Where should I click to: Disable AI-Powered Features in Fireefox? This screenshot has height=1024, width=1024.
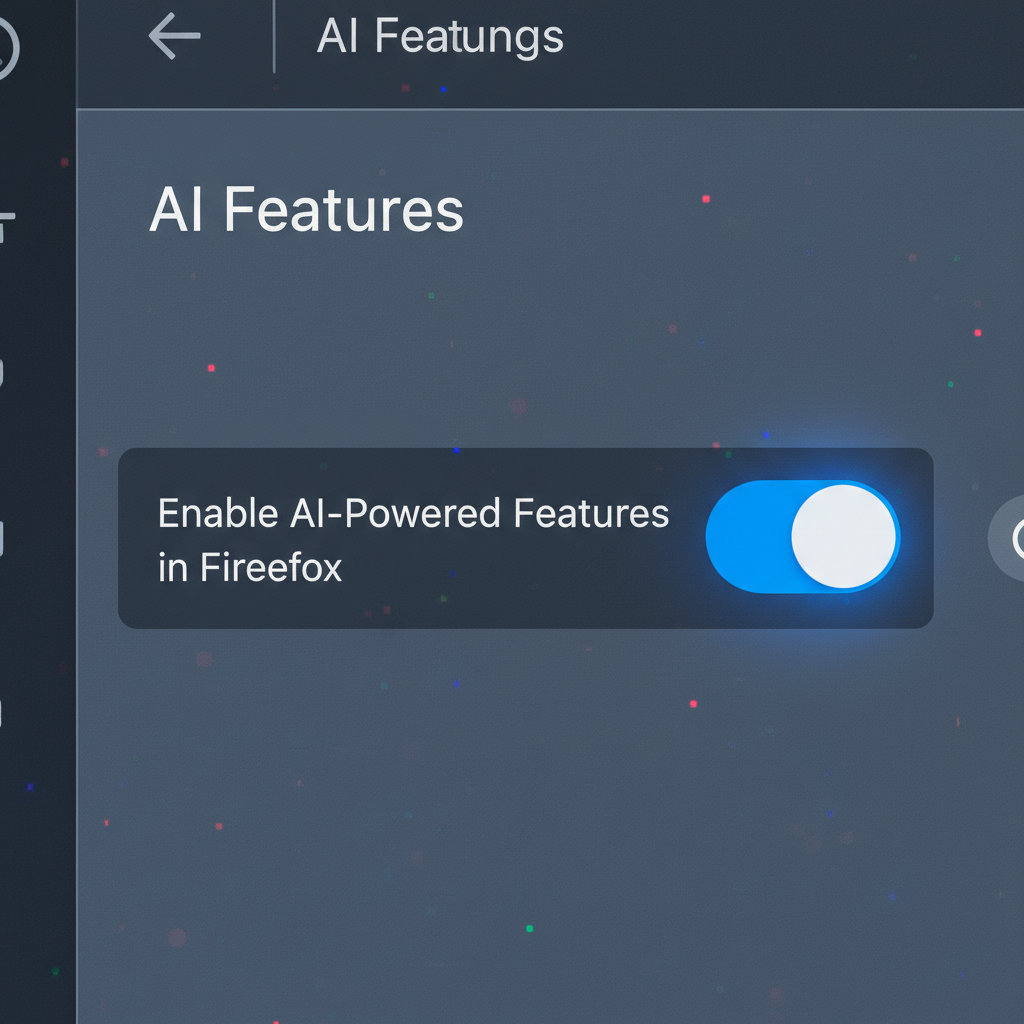803,537
